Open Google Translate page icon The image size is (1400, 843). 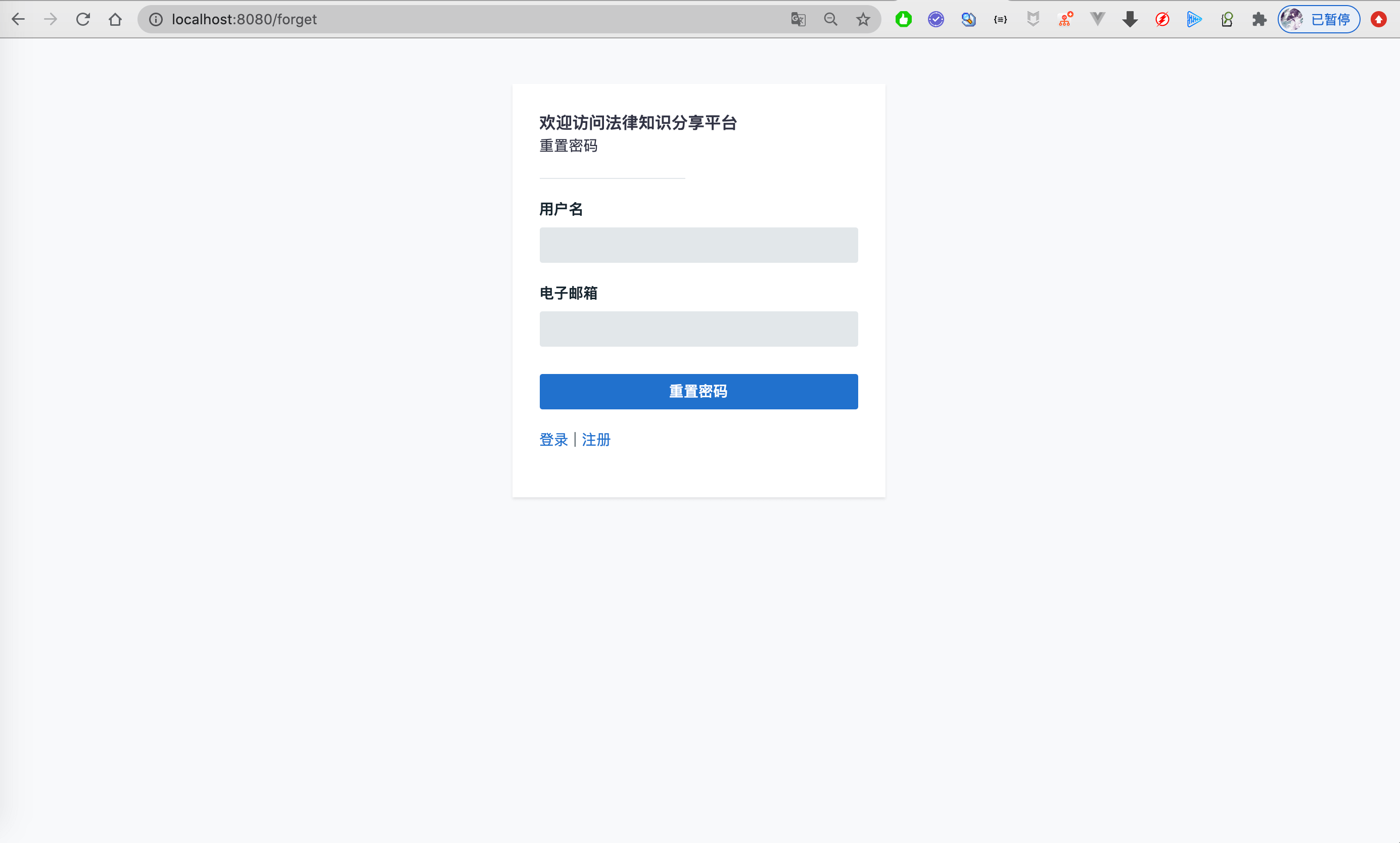tap(798, 19)
